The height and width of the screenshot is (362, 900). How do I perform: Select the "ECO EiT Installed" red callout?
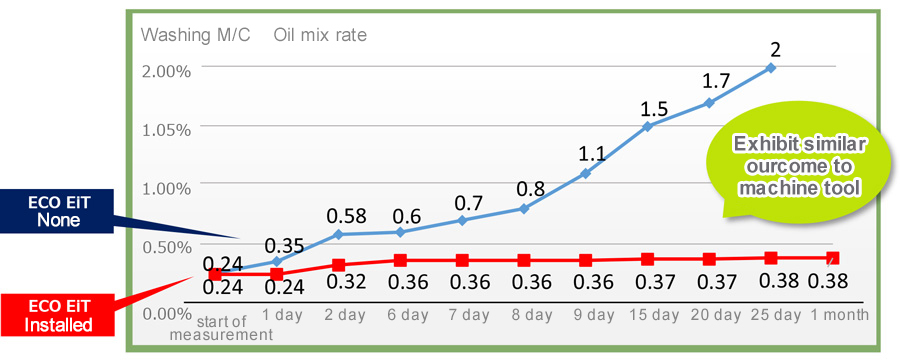click(x=59, y=315)
